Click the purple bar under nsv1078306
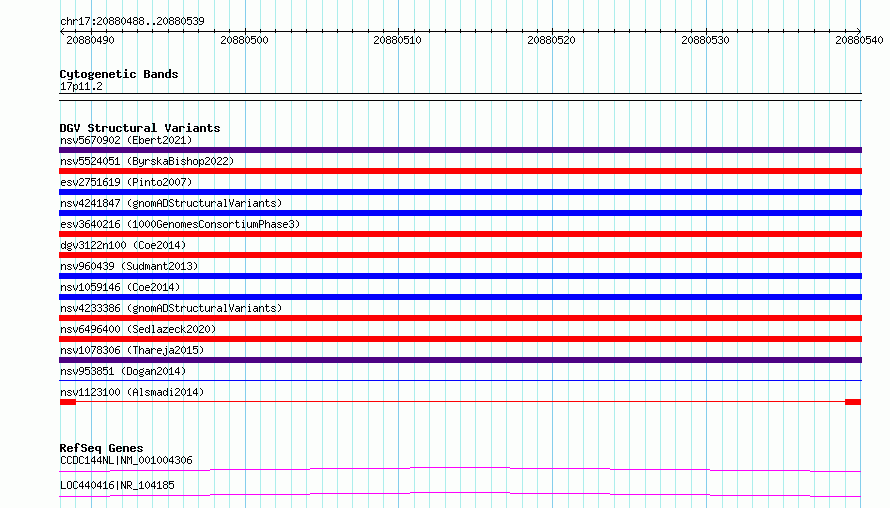Viewport: 890px width, 508px height. [460, 360]
